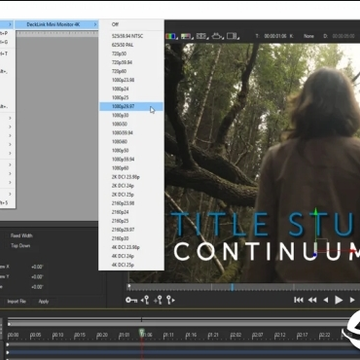Play the composition preview
Image resolution: width=360 pixels, height=360 pixels.
(339, 300)
